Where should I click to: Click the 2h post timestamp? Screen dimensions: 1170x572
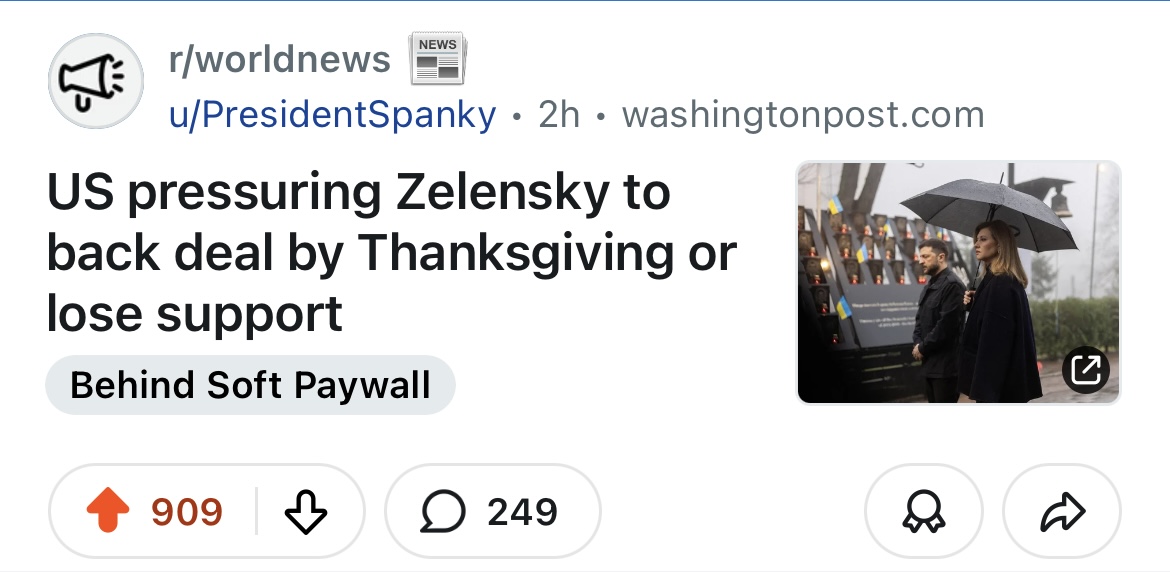[558, 115]
